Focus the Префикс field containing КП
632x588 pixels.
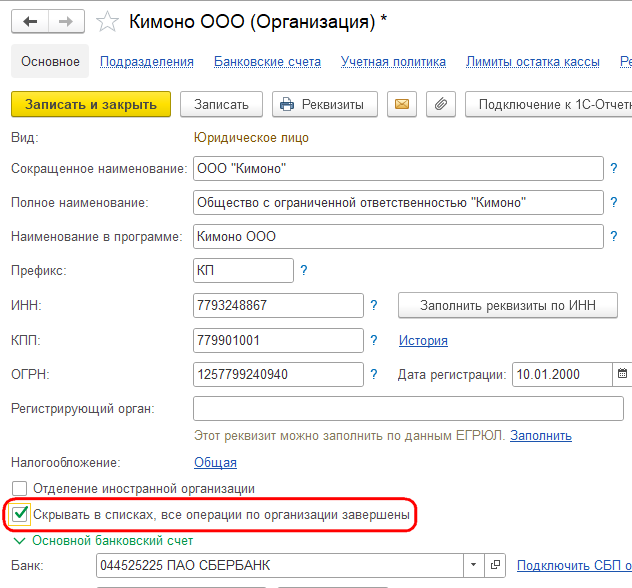[x=243, y=270]
